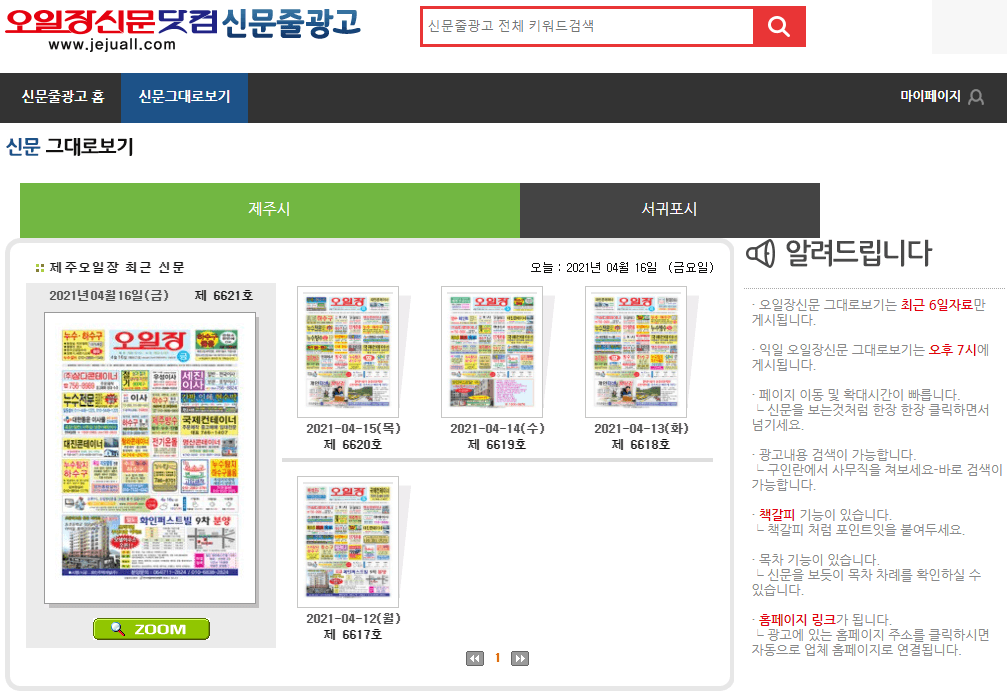Click the megaphone announcement icon

761,253
